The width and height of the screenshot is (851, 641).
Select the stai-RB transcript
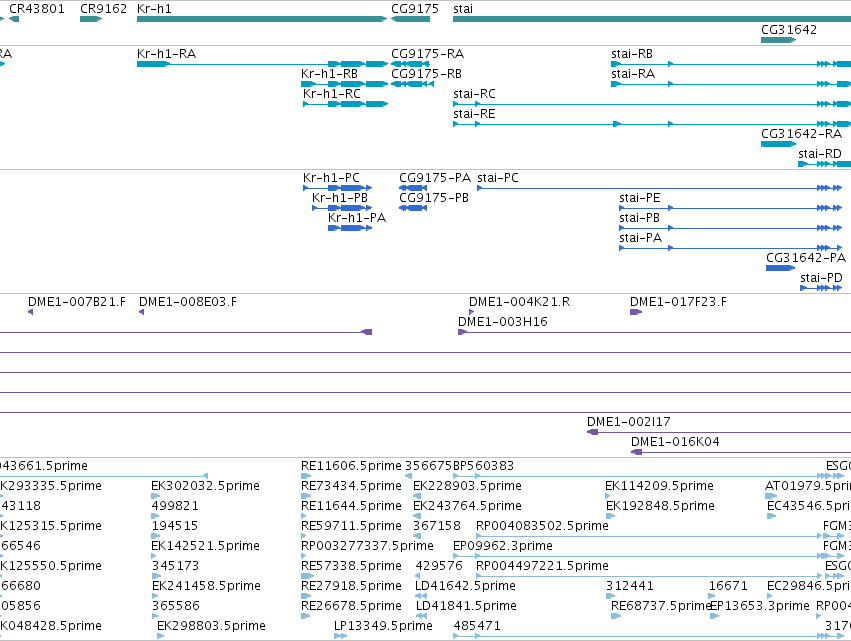pos(731,64)
